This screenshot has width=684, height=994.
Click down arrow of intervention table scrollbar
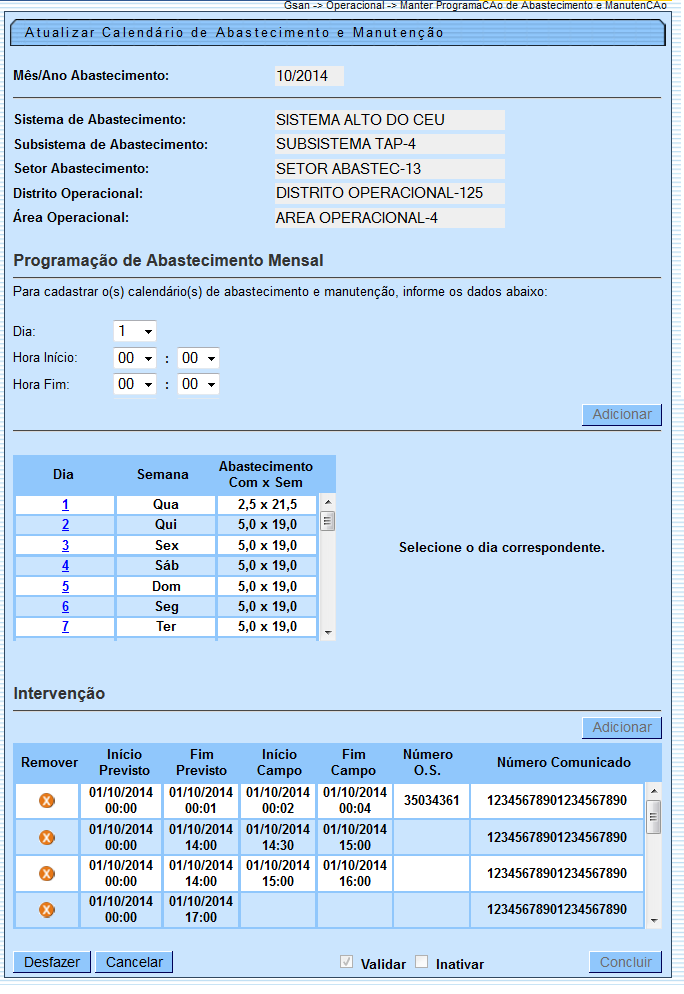pyautogui.click(x=653, y=919)
